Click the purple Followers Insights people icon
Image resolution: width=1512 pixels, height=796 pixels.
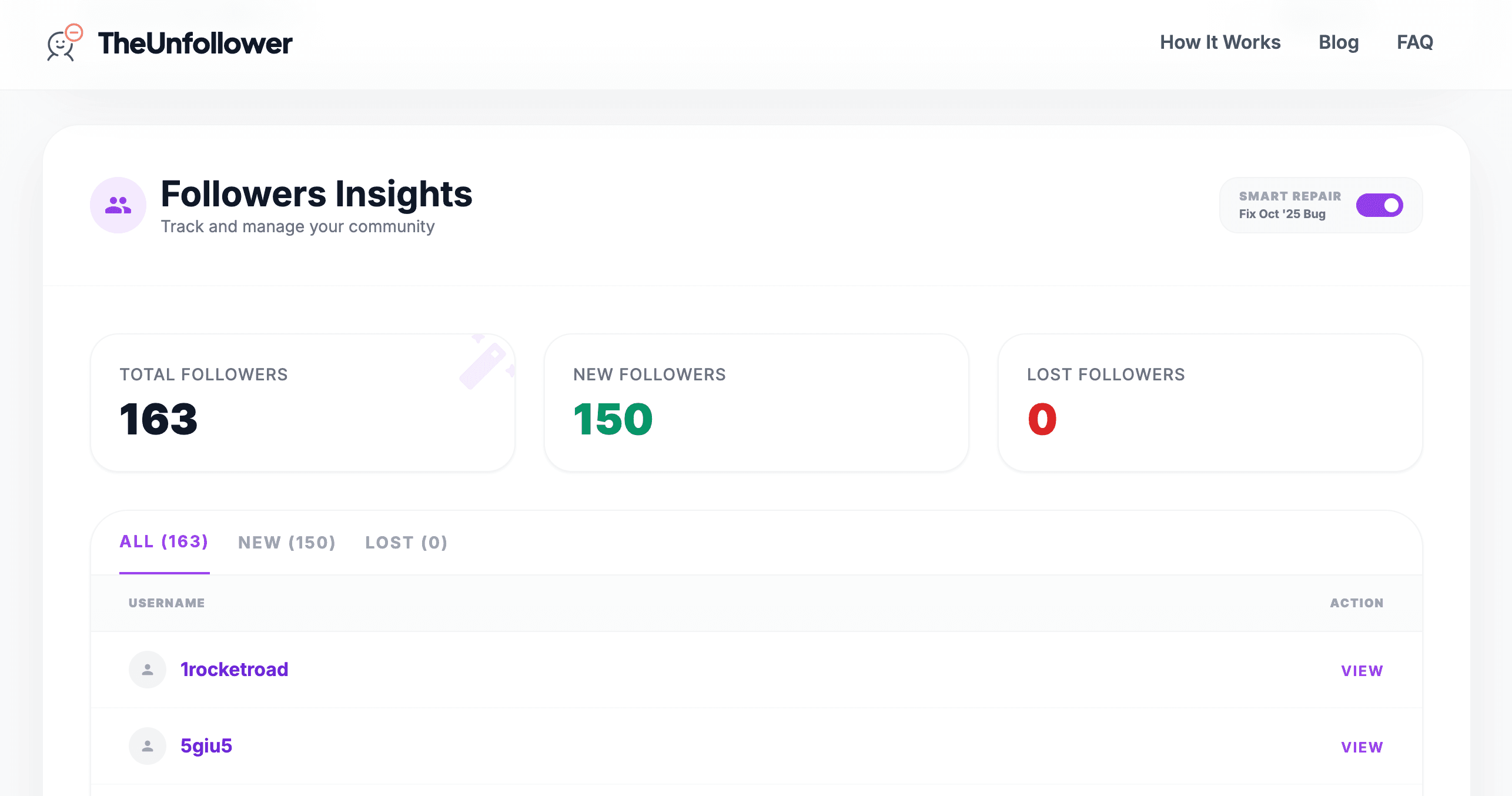(x=118, y=205)
